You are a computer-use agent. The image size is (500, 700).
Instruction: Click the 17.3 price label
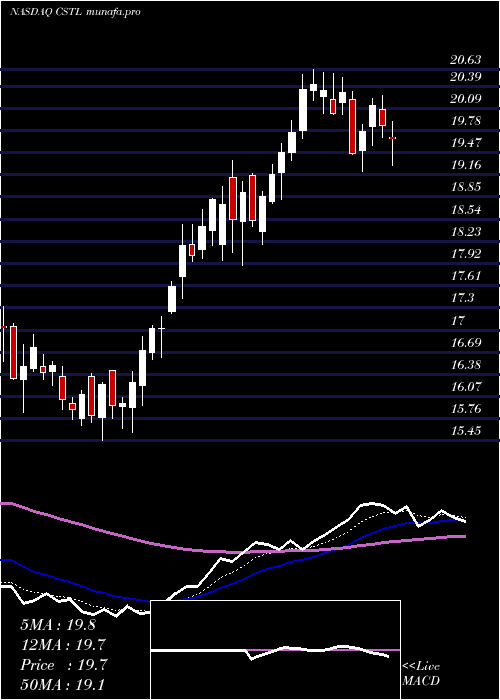[462, 298]
